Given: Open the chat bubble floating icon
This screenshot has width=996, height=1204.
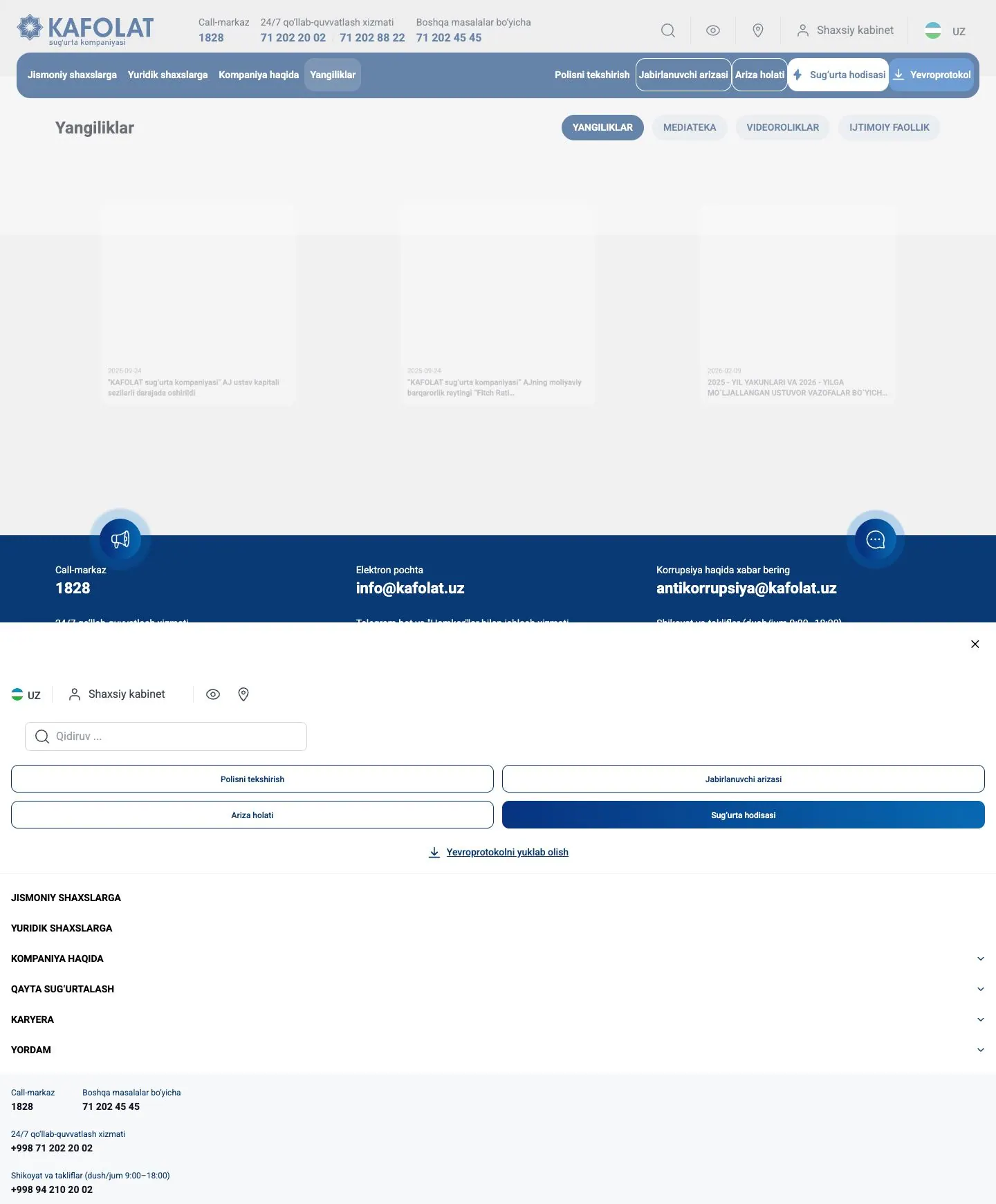Looking at the screenshot, I should [876, 539].
